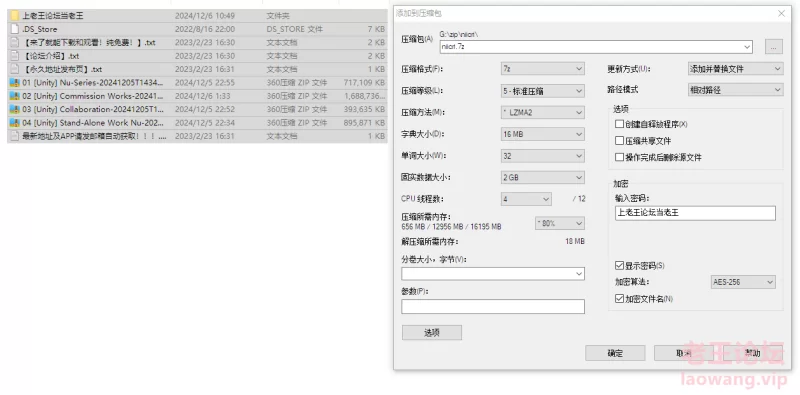This screenshot has height=395, width=800.
Task: Select the 【永久地址发布页】.txt file name
Action: [x=62, y=69]
